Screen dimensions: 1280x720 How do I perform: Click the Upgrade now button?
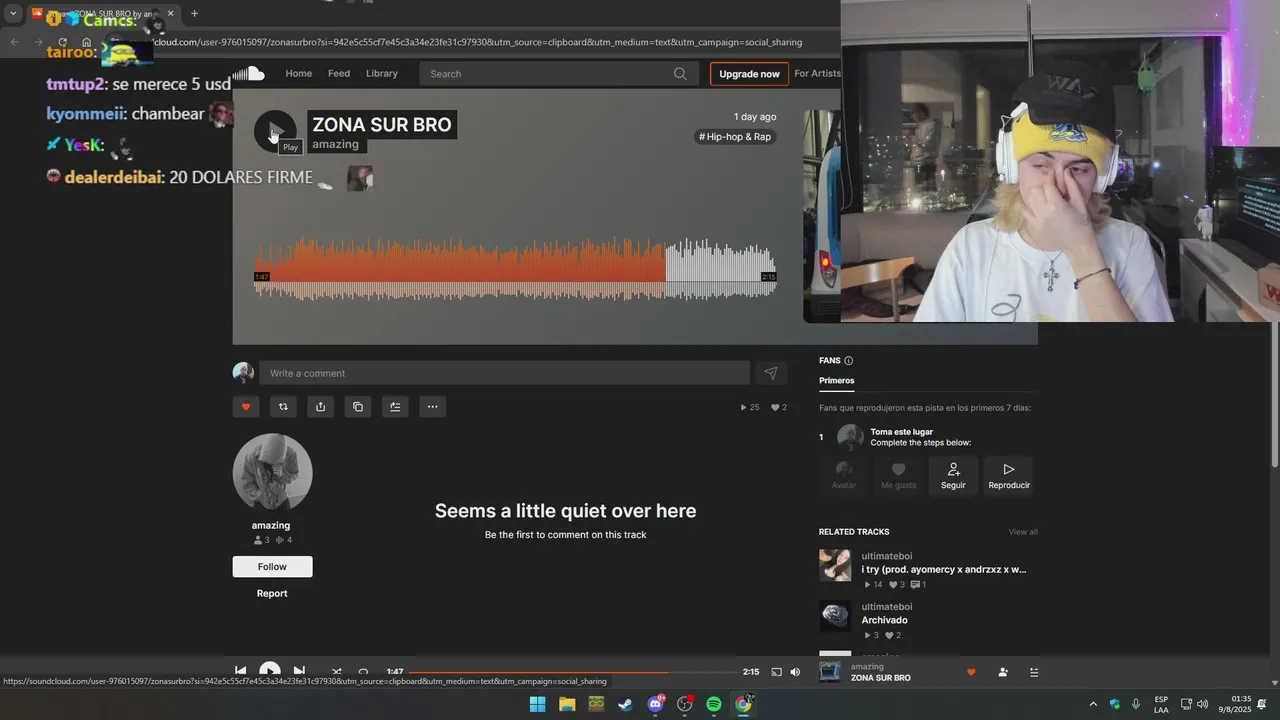coord(749,74)
